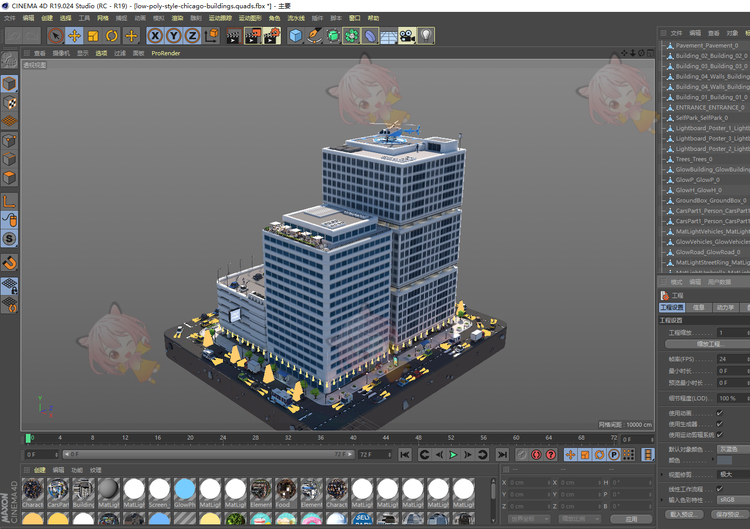This screenshot has width=750, height=529.
Task: Click the green timeline playhead at frame 0
Action: [x=28, y=438]
